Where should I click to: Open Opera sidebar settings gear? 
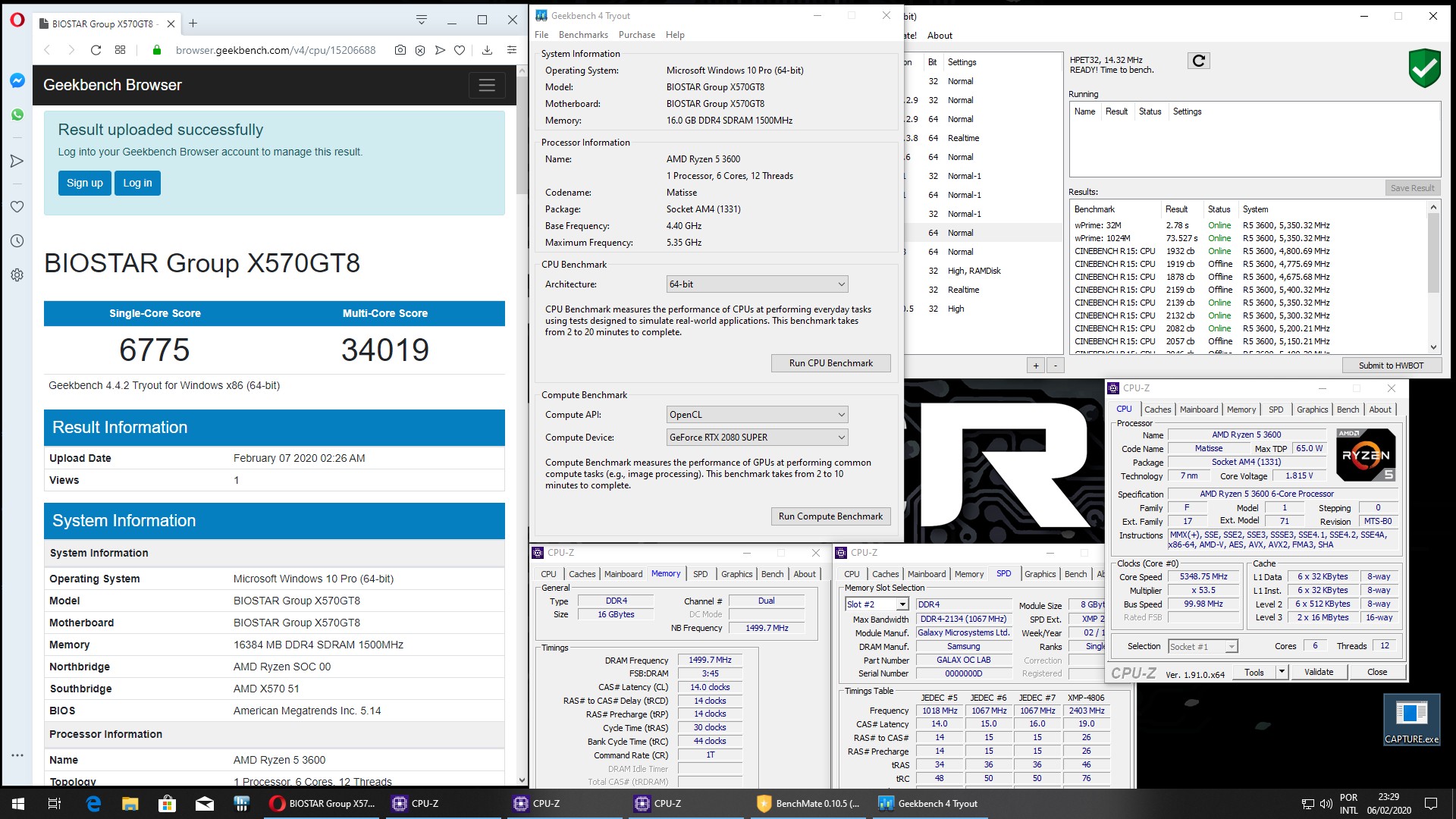pos(17,275)
